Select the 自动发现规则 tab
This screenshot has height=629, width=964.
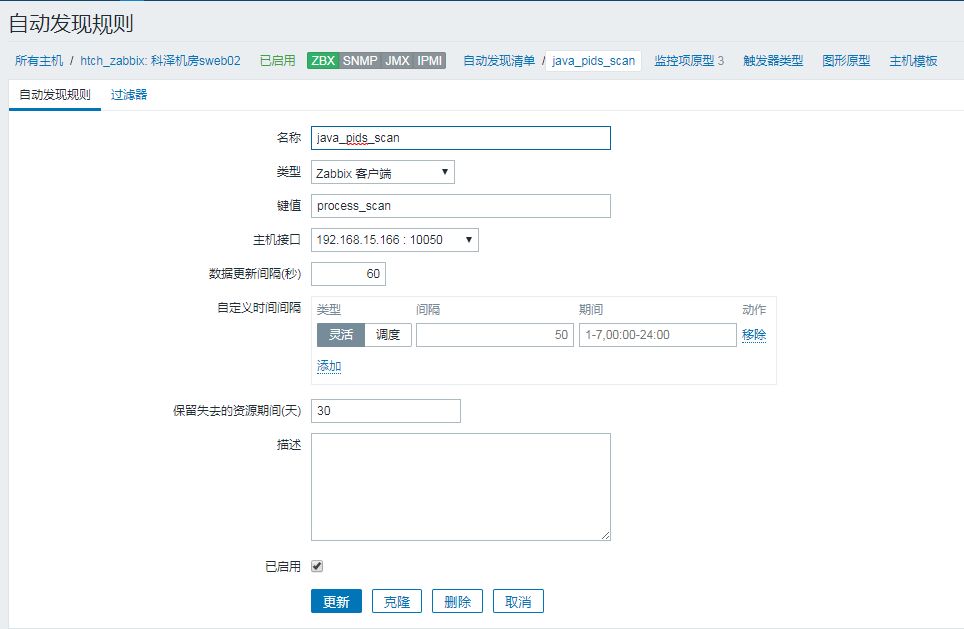[x=55, y=95]
